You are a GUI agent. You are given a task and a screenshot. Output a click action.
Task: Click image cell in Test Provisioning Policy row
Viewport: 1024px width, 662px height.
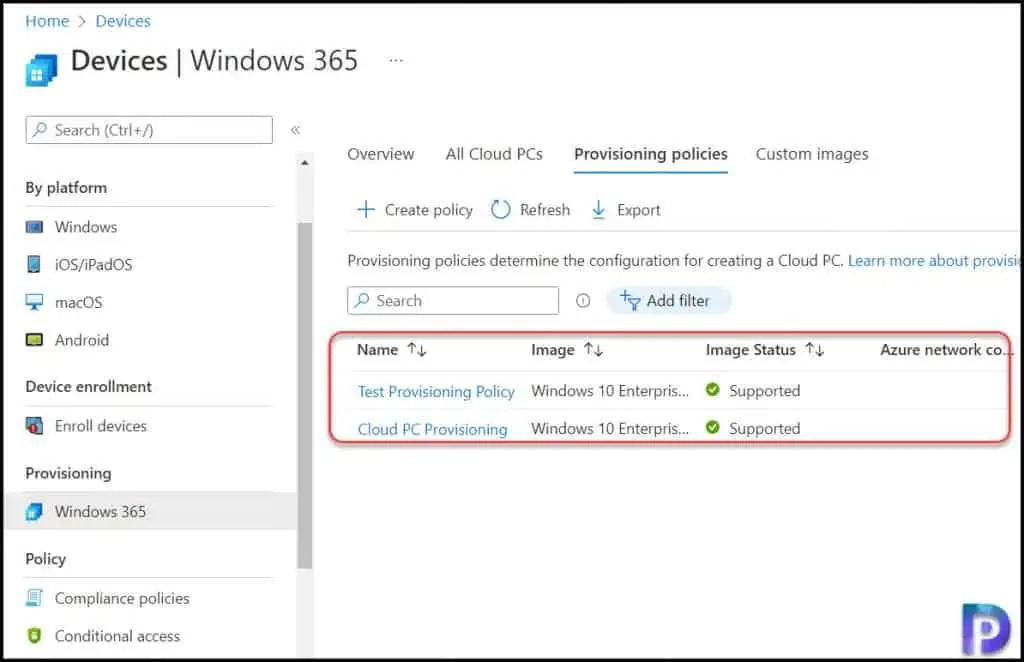click(x=610, y=390)
